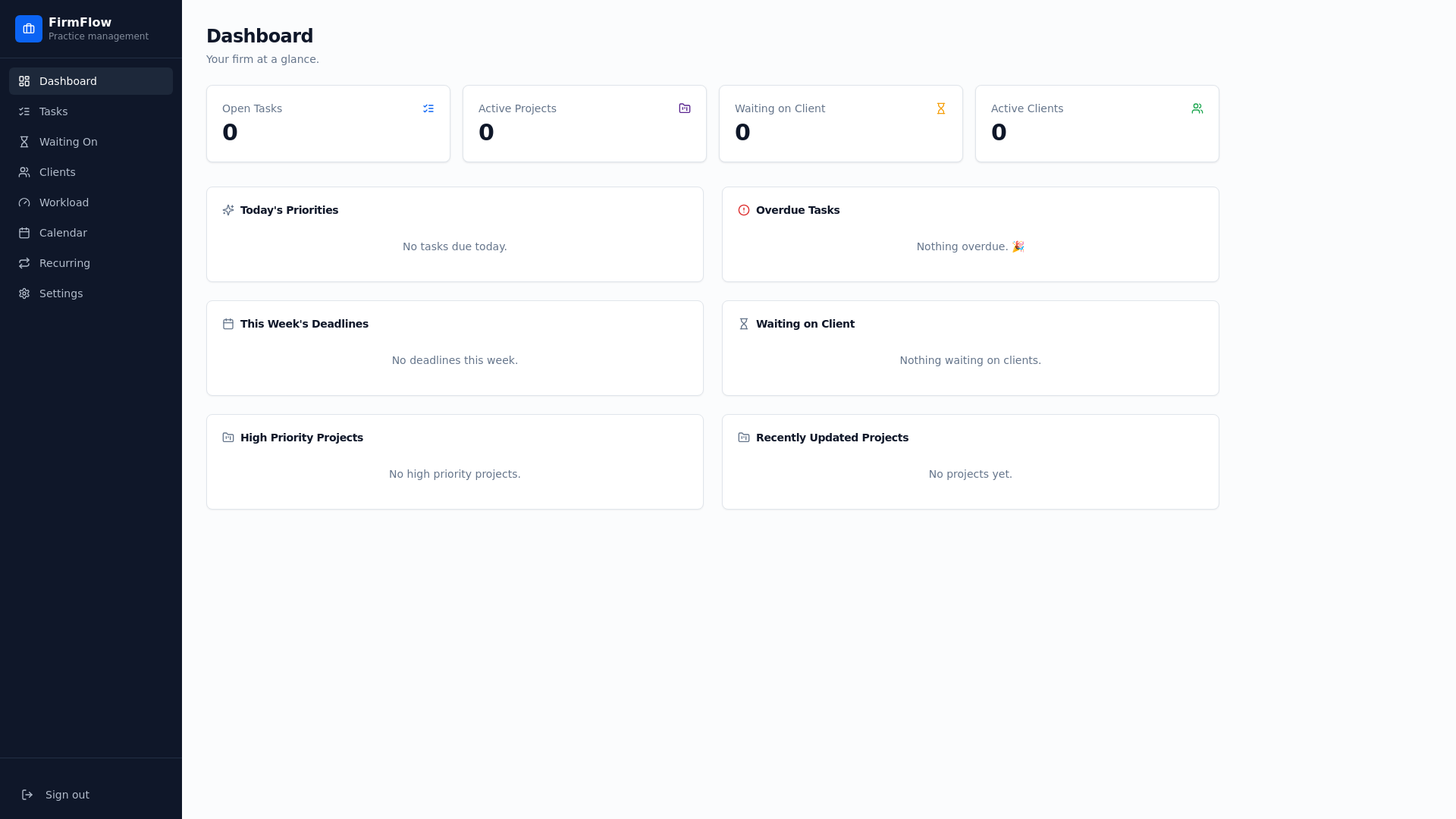The image size is (1456, 819).
Task: Click the Settings gear icon in sidebar
Action: (24, 293)
